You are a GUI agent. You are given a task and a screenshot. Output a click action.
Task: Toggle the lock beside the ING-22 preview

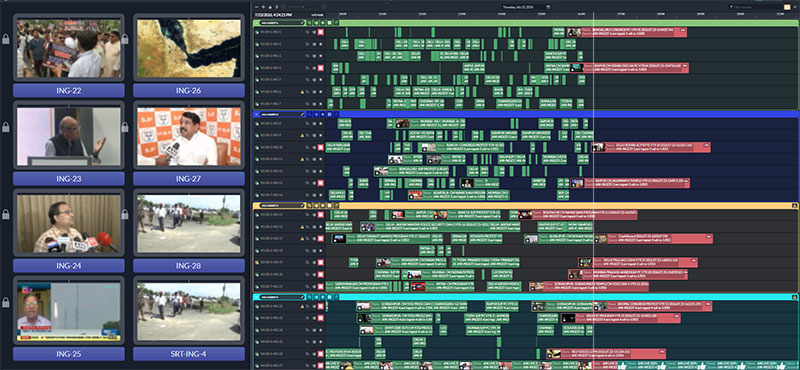point(6,39)
